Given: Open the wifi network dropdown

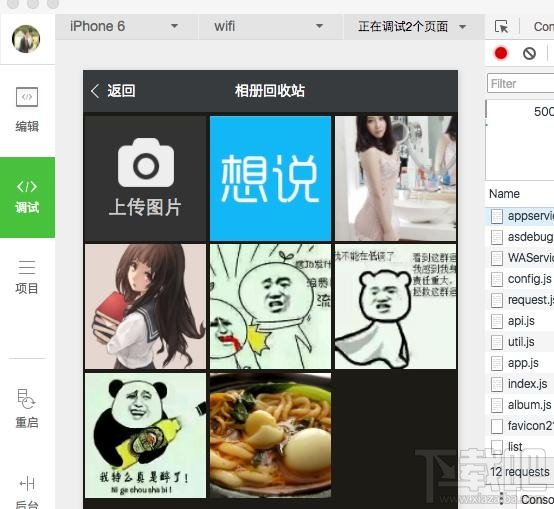Looking at the screenshot, I should pos(270,26).
